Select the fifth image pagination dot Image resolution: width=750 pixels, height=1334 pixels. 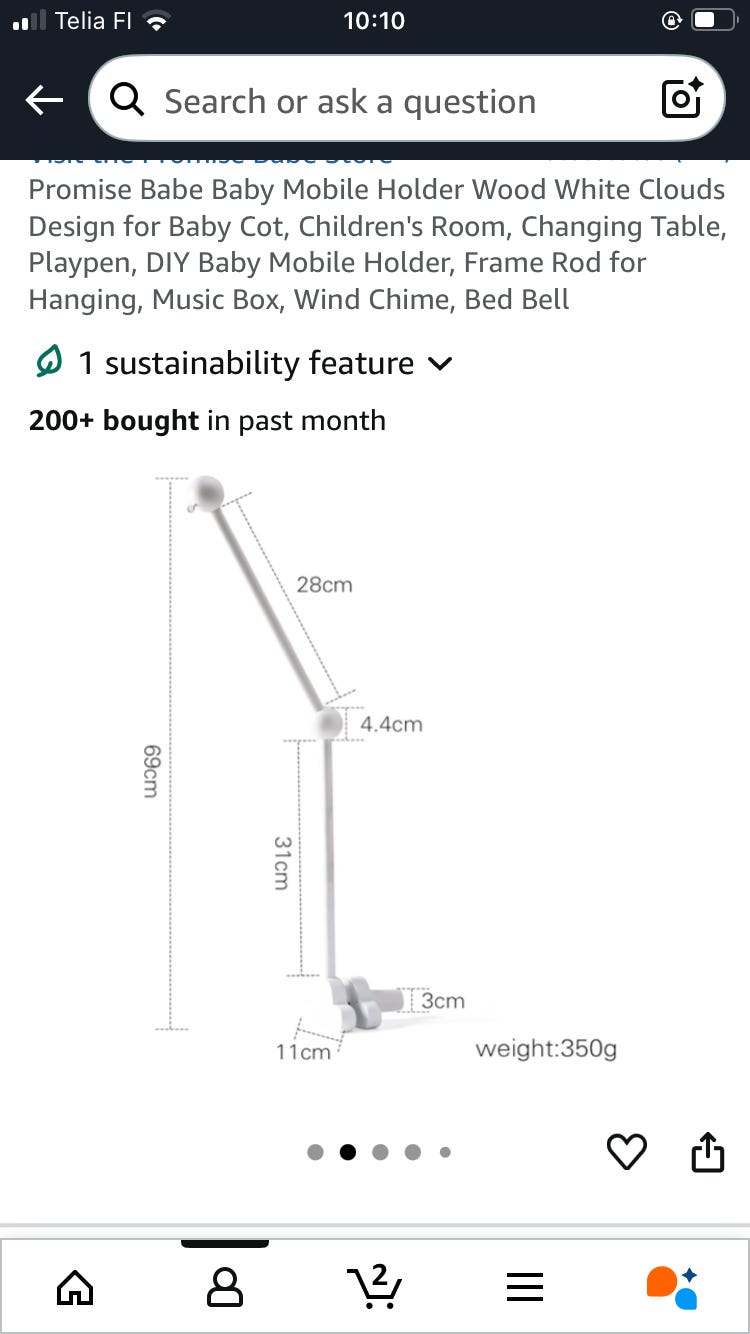pyautogui.click(x=445, y=1152)
